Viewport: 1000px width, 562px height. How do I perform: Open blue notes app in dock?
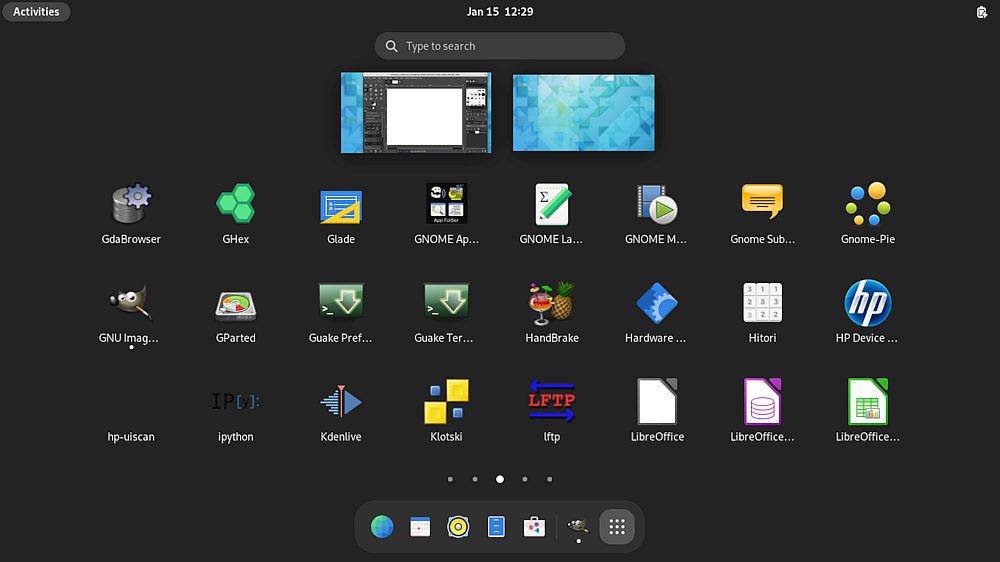click(496, 527)
